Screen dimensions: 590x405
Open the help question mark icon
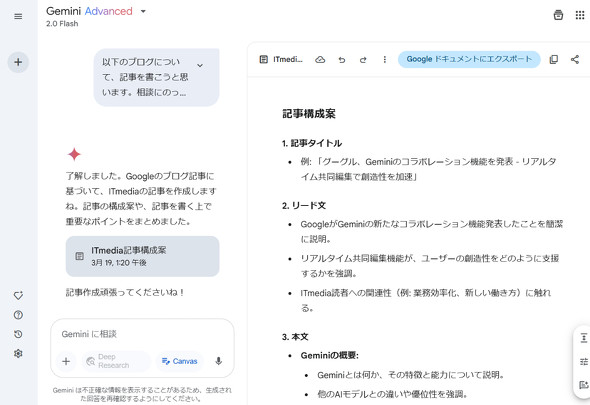click(x=18, y=315)
